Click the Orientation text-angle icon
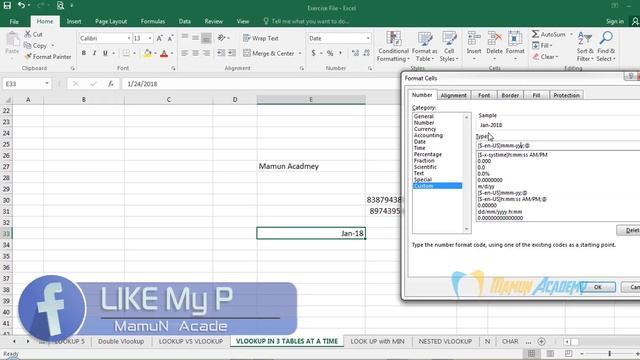Screen dimensions: 640x360 click(x=222, y=38)
